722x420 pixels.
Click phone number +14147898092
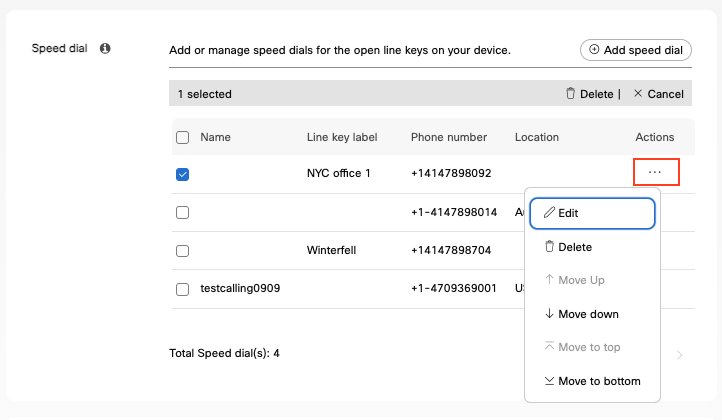[451, 173]
